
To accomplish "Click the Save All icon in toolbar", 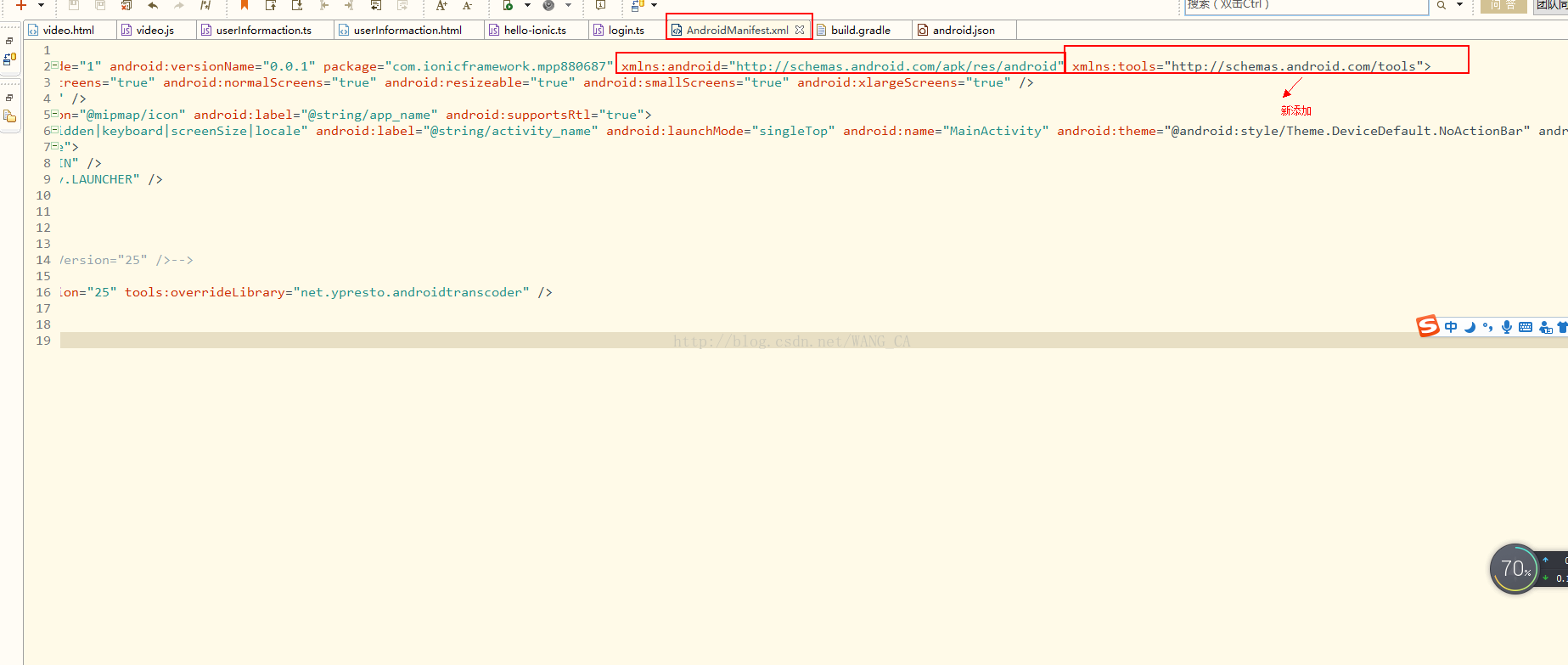I will click(100, 5).
